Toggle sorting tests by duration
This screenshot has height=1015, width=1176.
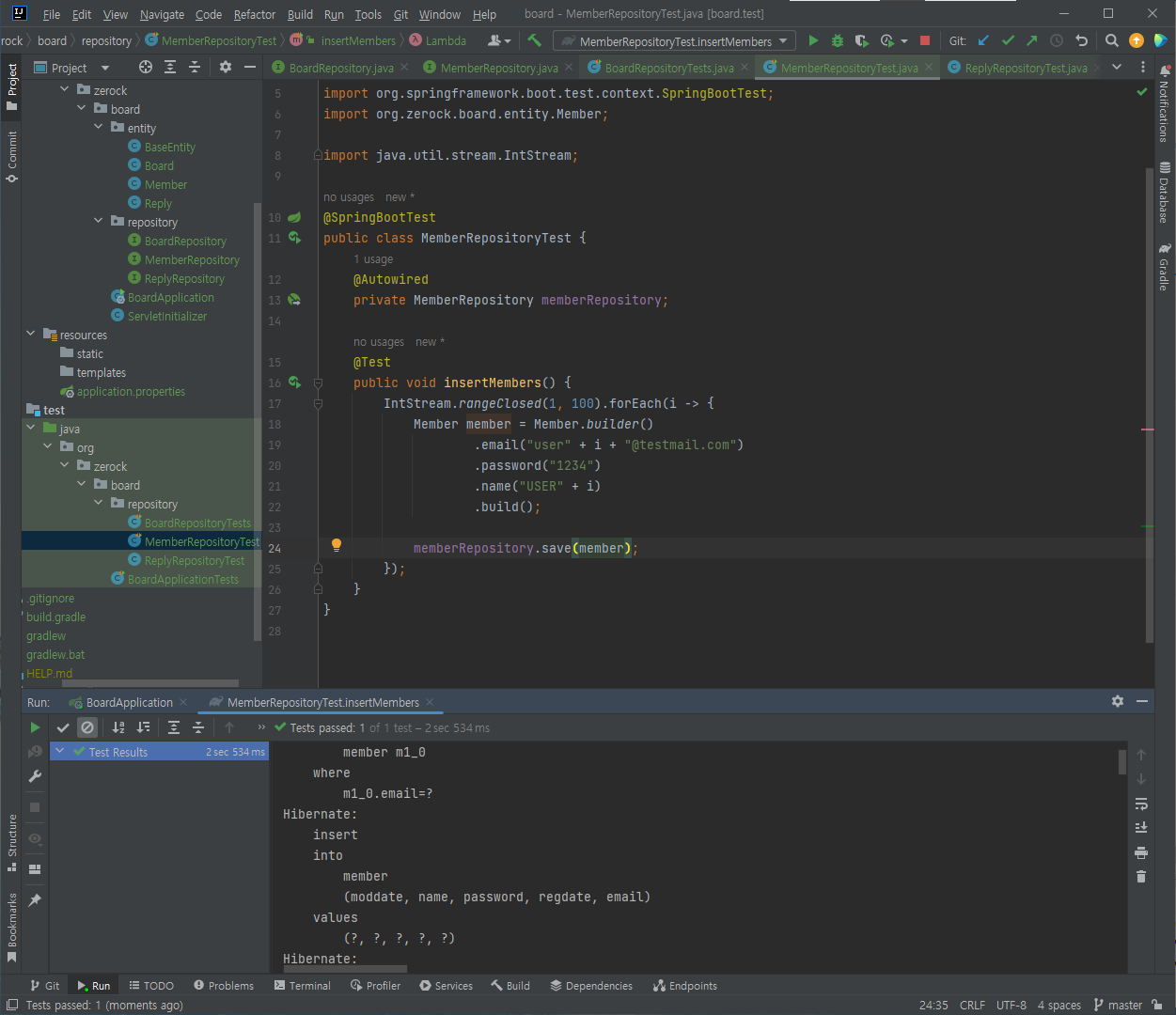(x=143, y=727)
